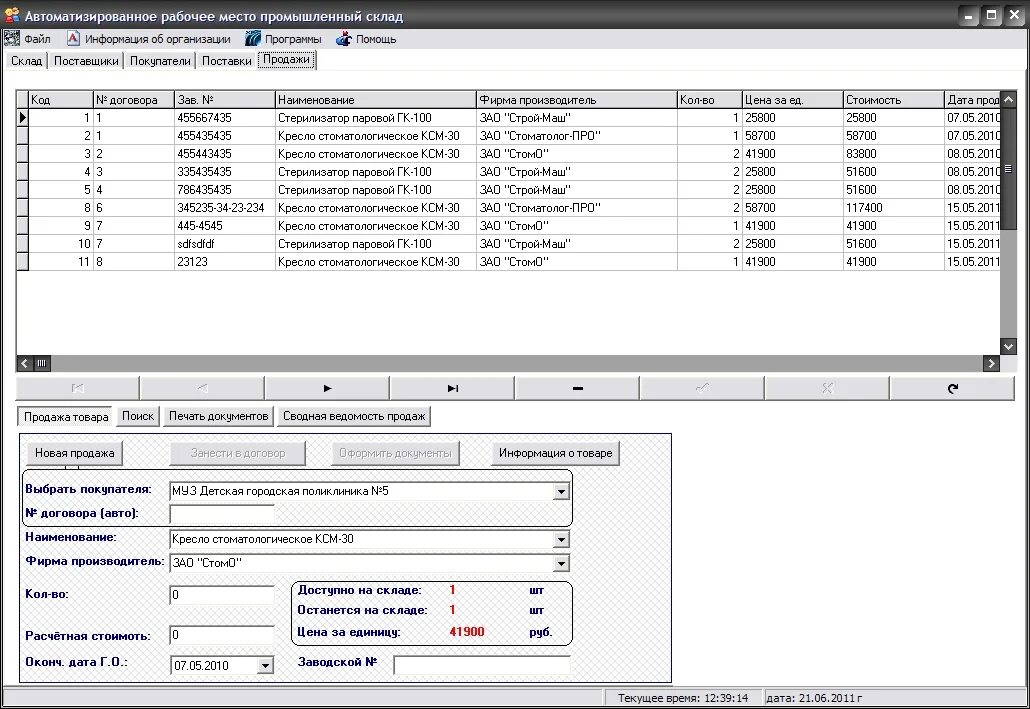Select the sdfsdfdf serial cell
The image size is (1030, 709).
click(225, 244)
